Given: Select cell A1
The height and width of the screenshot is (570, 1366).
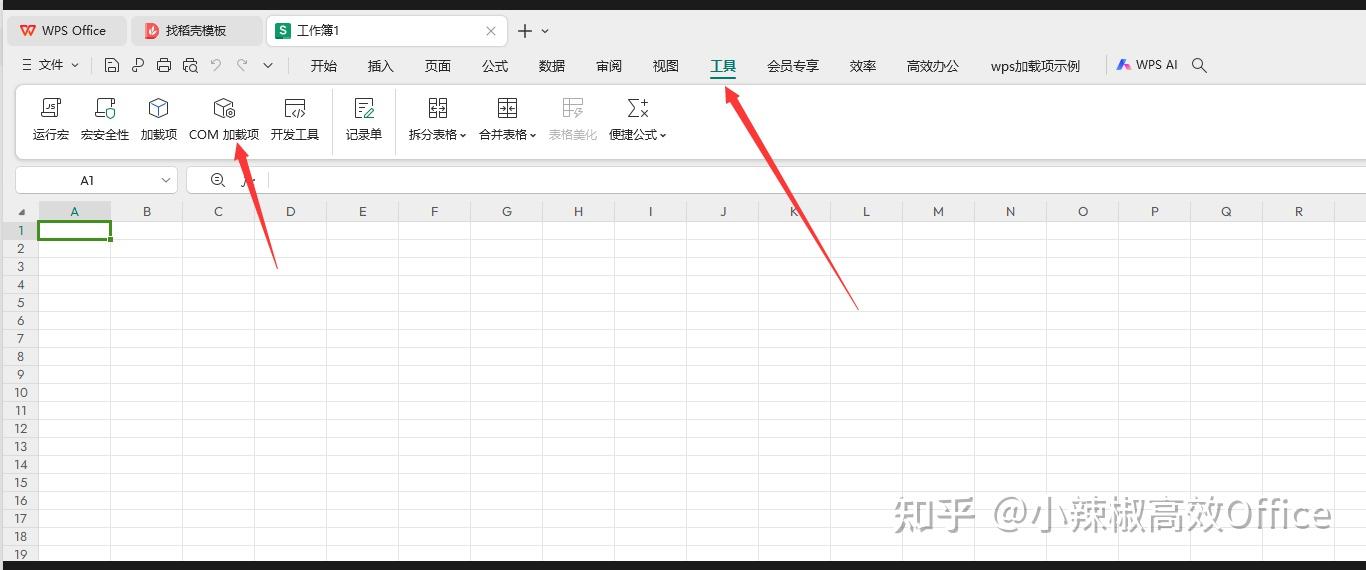Looking at the screenshot, I should (74, 230).
